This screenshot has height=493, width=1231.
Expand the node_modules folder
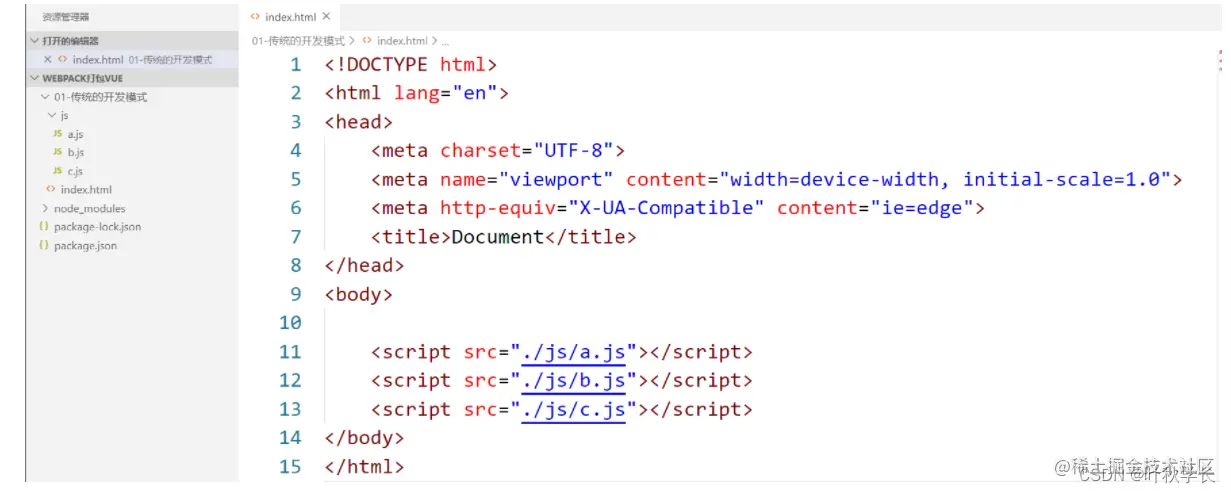(45, 208)
